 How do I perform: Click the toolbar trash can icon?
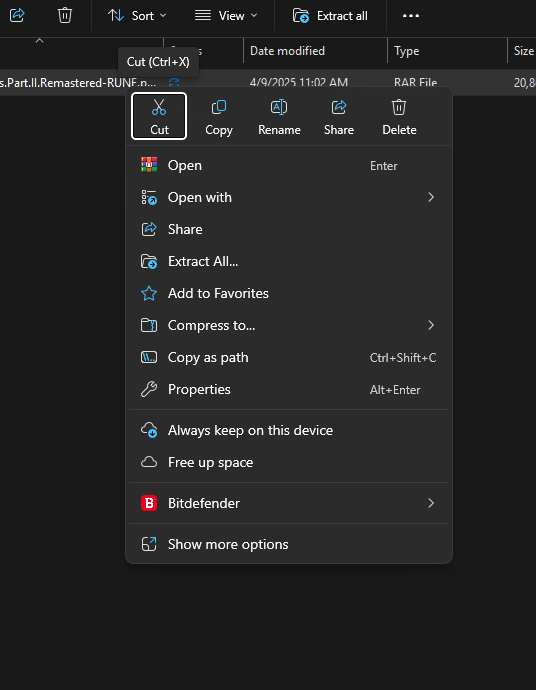[65, 15]
